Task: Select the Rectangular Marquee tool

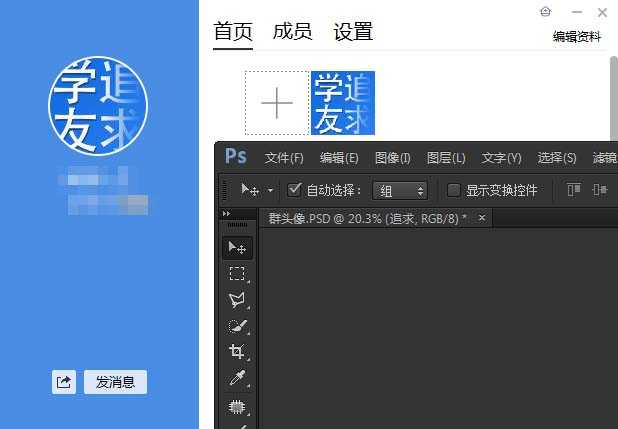Action: click(237, 273)
